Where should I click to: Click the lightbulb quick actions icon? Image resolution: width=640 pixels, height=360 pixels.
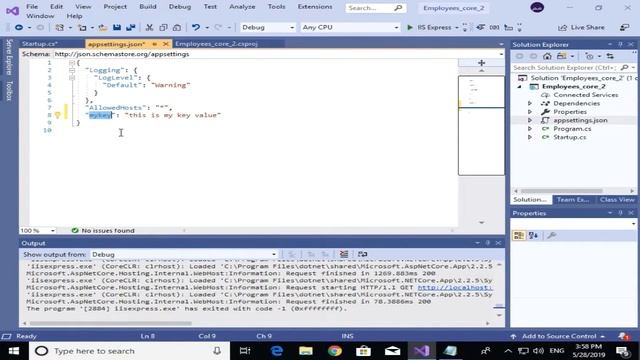58,115
